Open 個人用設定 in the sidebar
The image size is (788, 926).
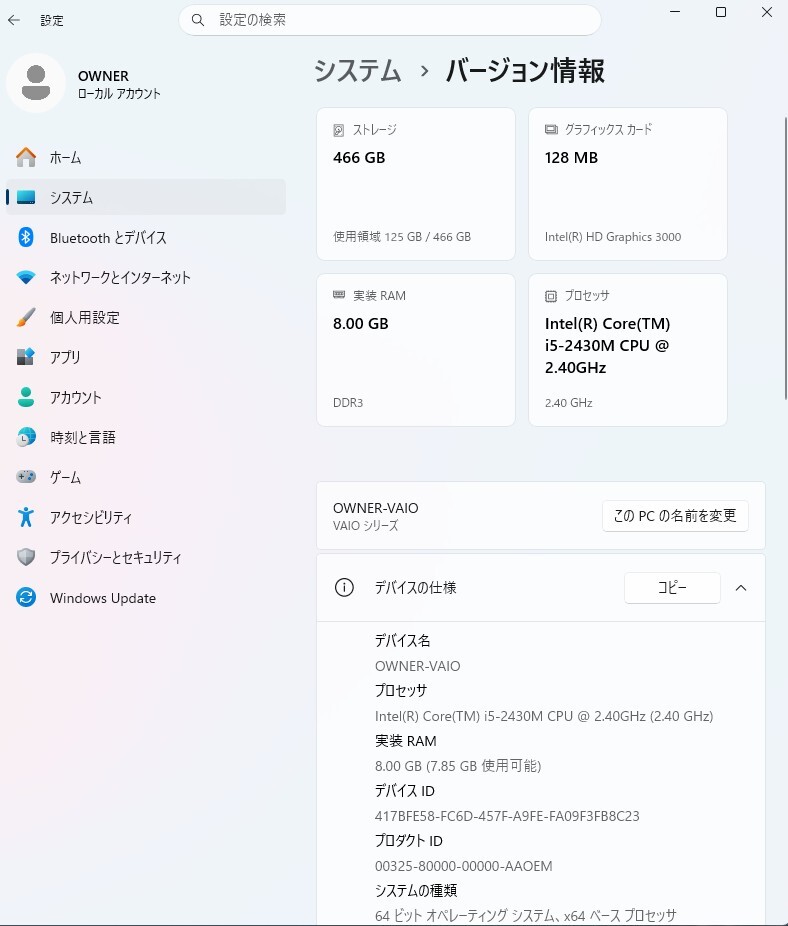146,317
